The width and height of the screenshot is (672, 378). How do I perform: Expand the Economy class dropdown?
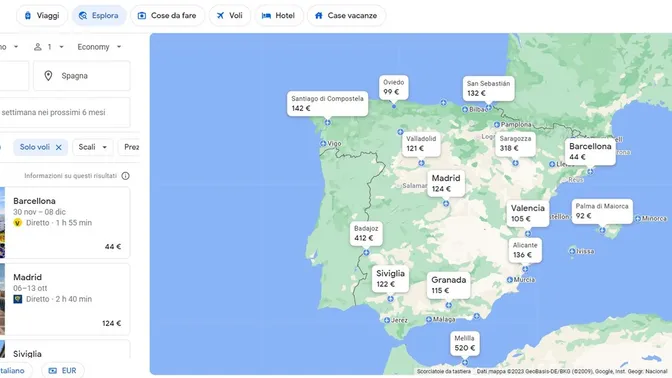pyautogui.click(x=99, y=47)
